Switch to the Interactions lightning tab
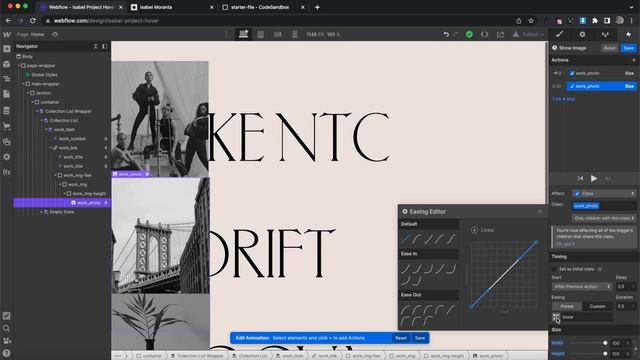 pyautogui.click(x=629, y=35)
